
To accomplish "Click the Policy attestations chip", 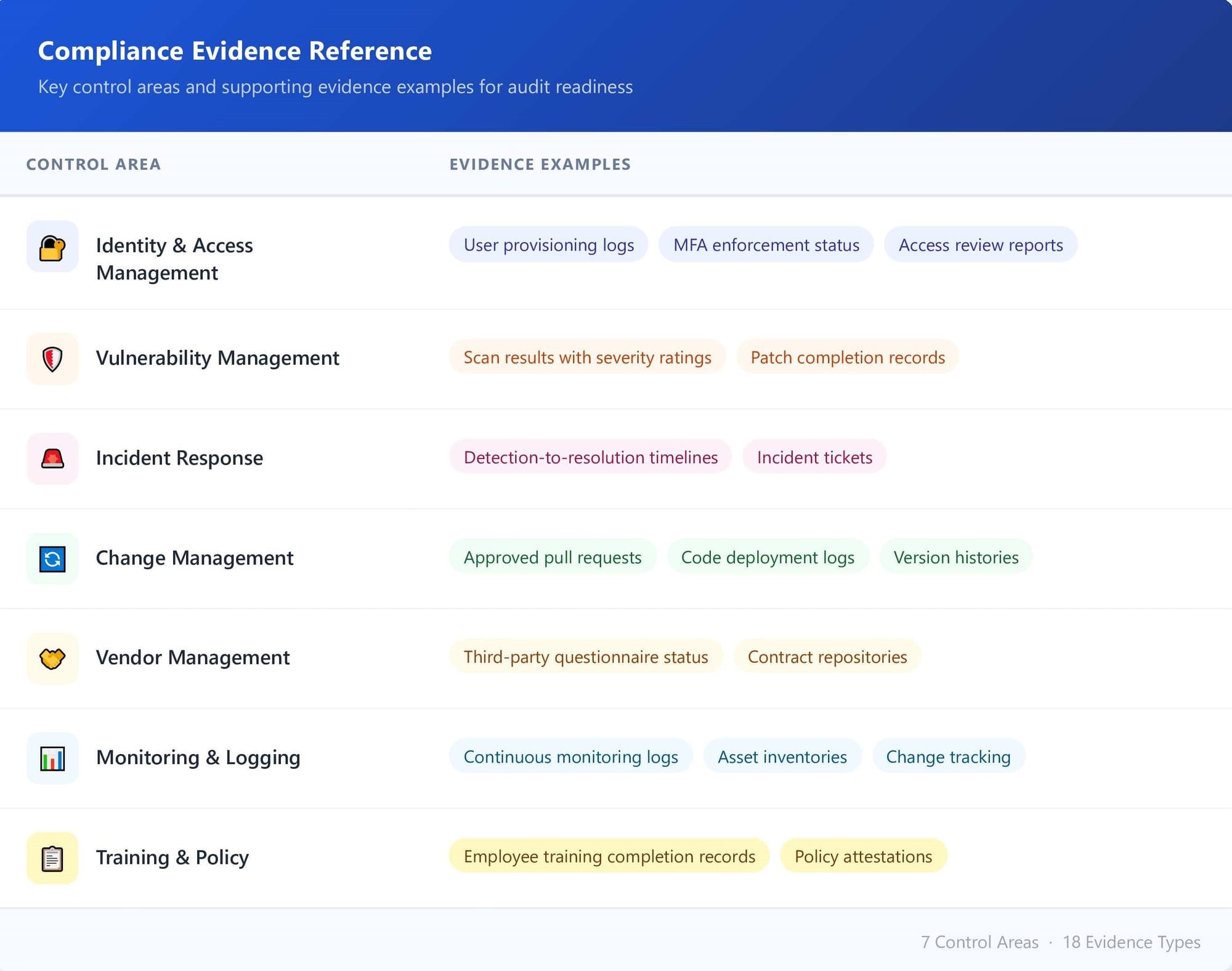I will pyautogui.click(x=862, y=856).
